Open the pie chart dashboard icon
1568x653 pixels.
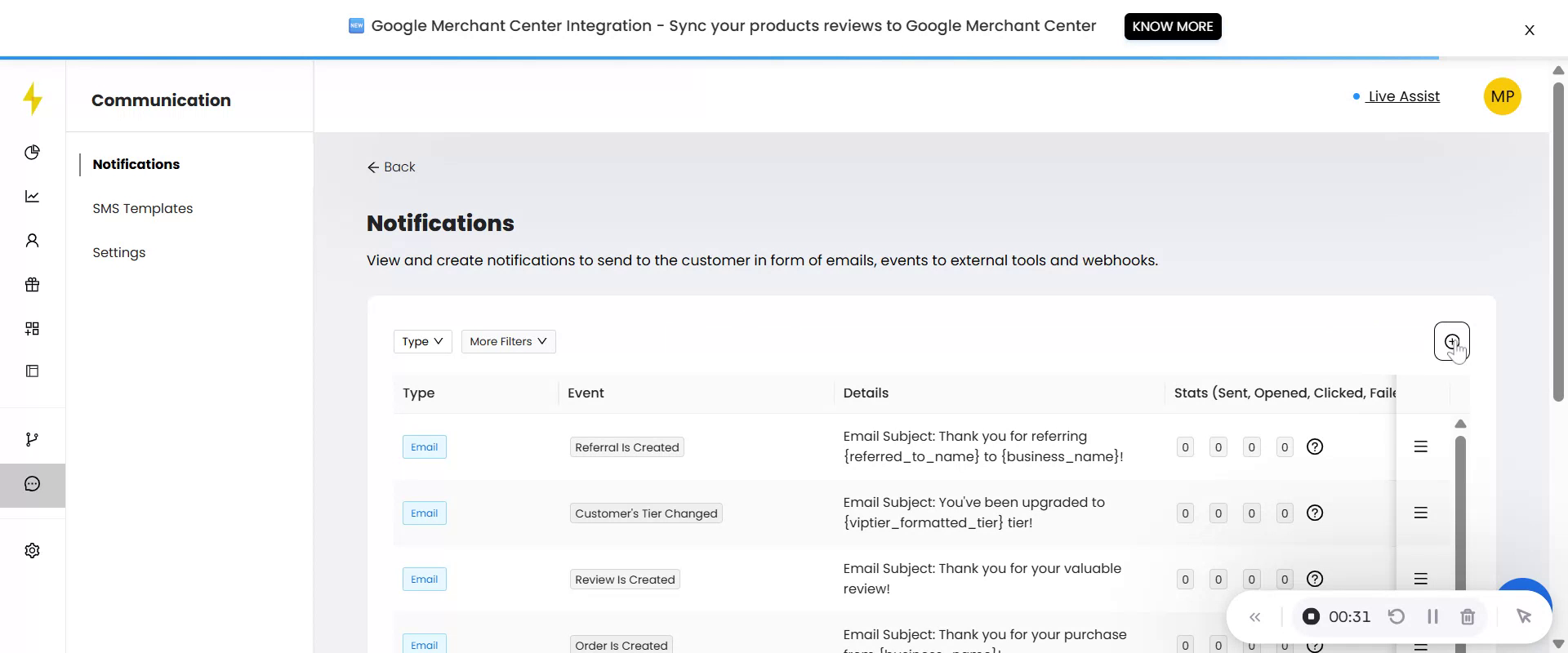point(33,153)
